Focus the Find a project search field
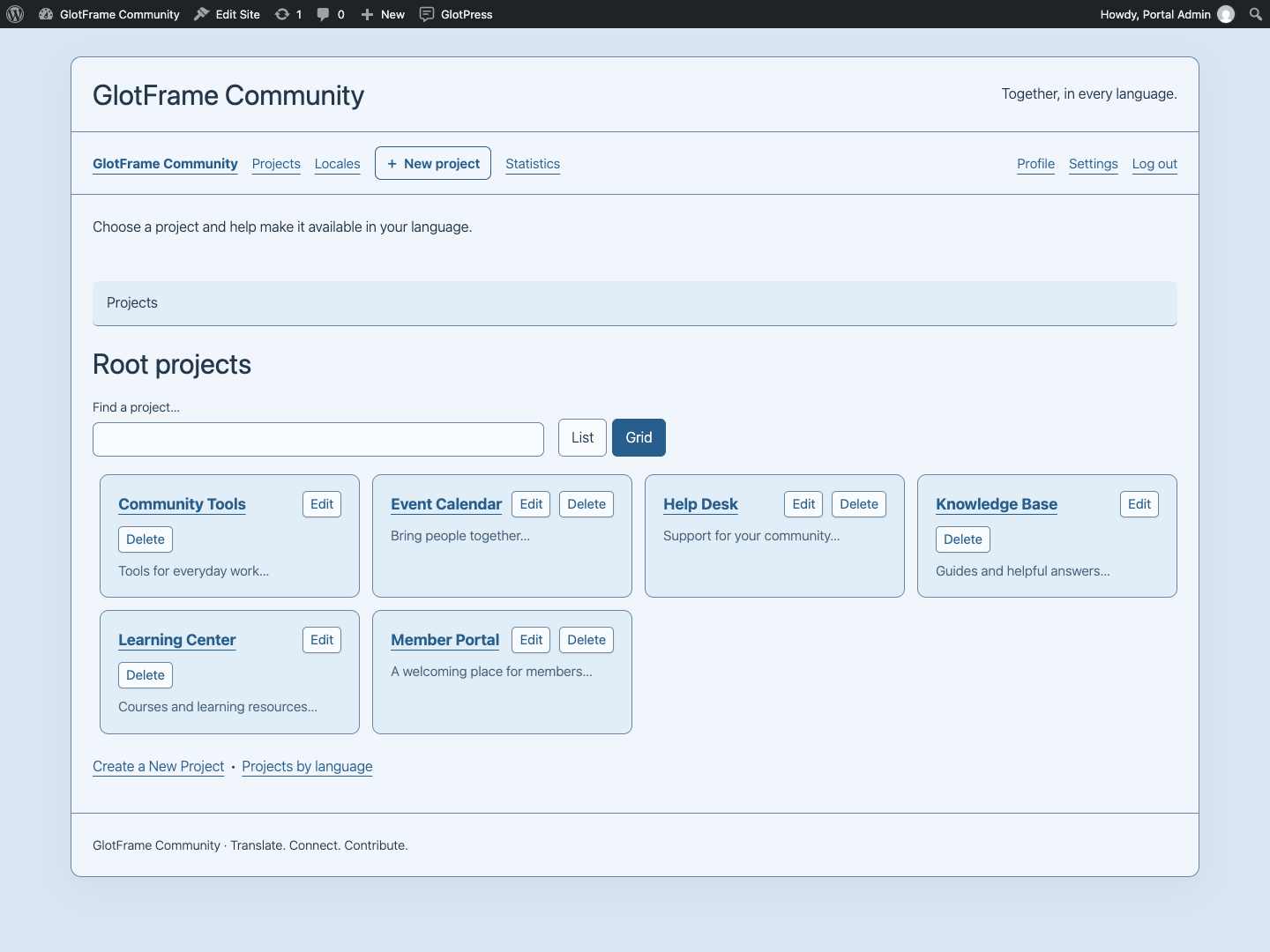Image resolution: width=1270 pixels, height=952 pixels. coord(318,439)
